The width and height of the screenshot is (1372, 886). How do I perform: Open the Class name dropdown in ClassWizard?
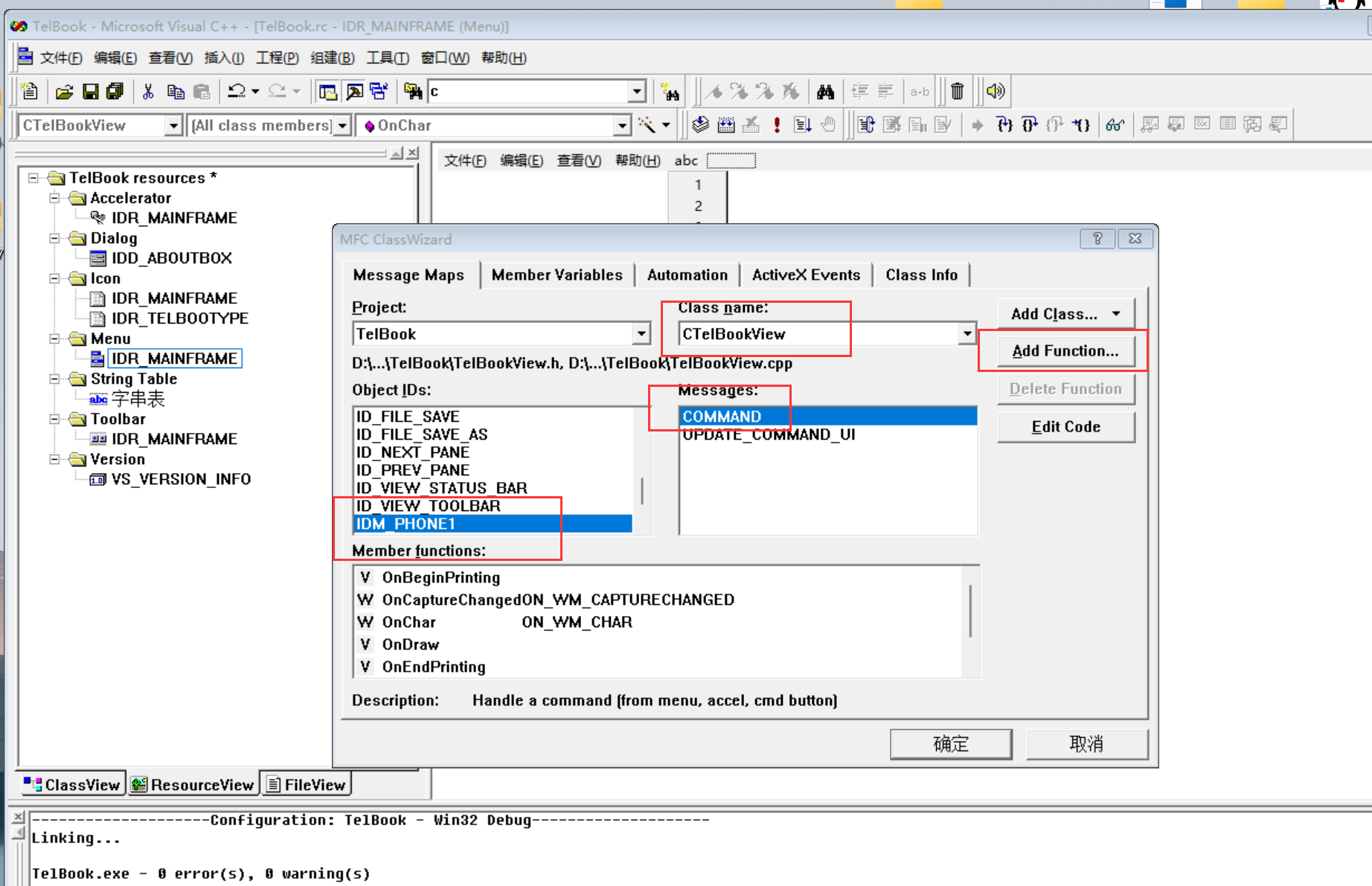pyautogui.click(x=967, y=334)
